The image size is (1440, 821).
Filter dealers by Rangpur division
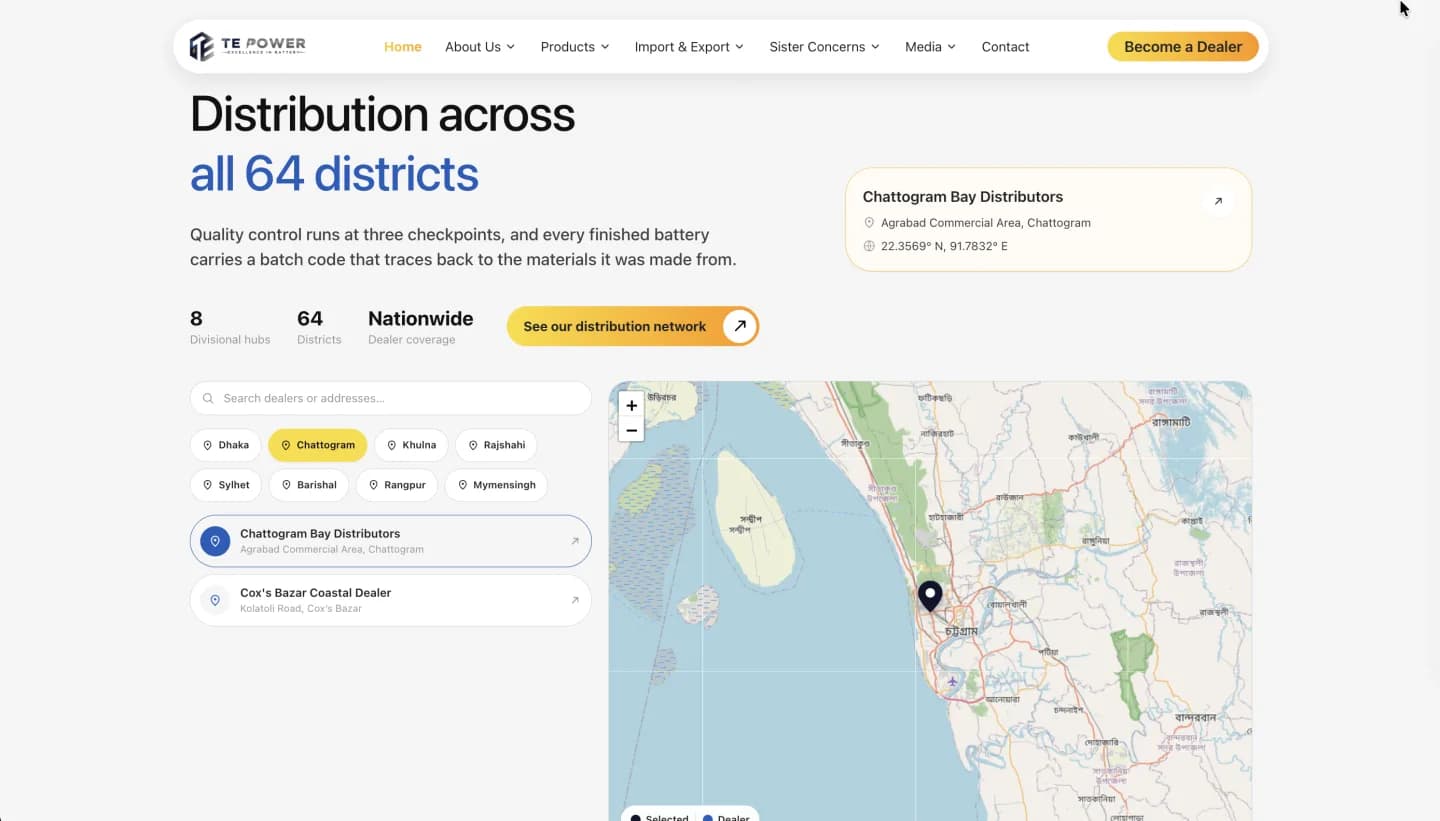pyautogui.click(x=397, y=485)
